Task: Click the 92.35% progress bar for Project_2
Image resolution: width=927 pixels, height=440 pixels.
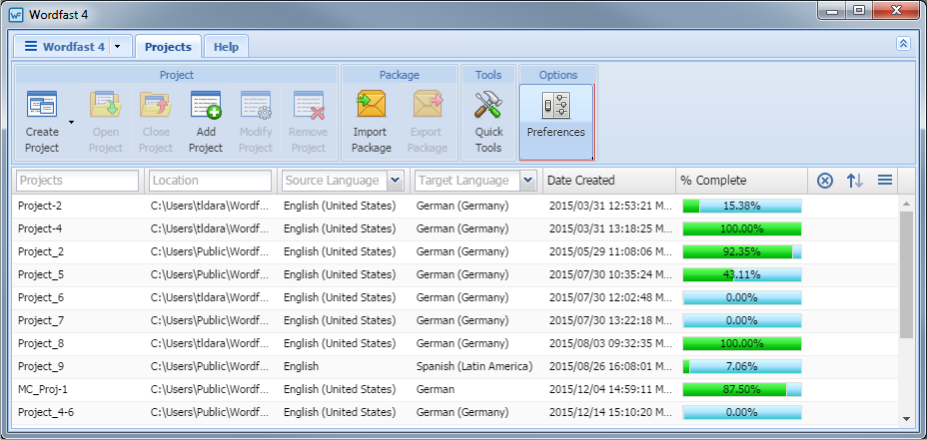Action: pyautogui.click(x=742, y=251)
